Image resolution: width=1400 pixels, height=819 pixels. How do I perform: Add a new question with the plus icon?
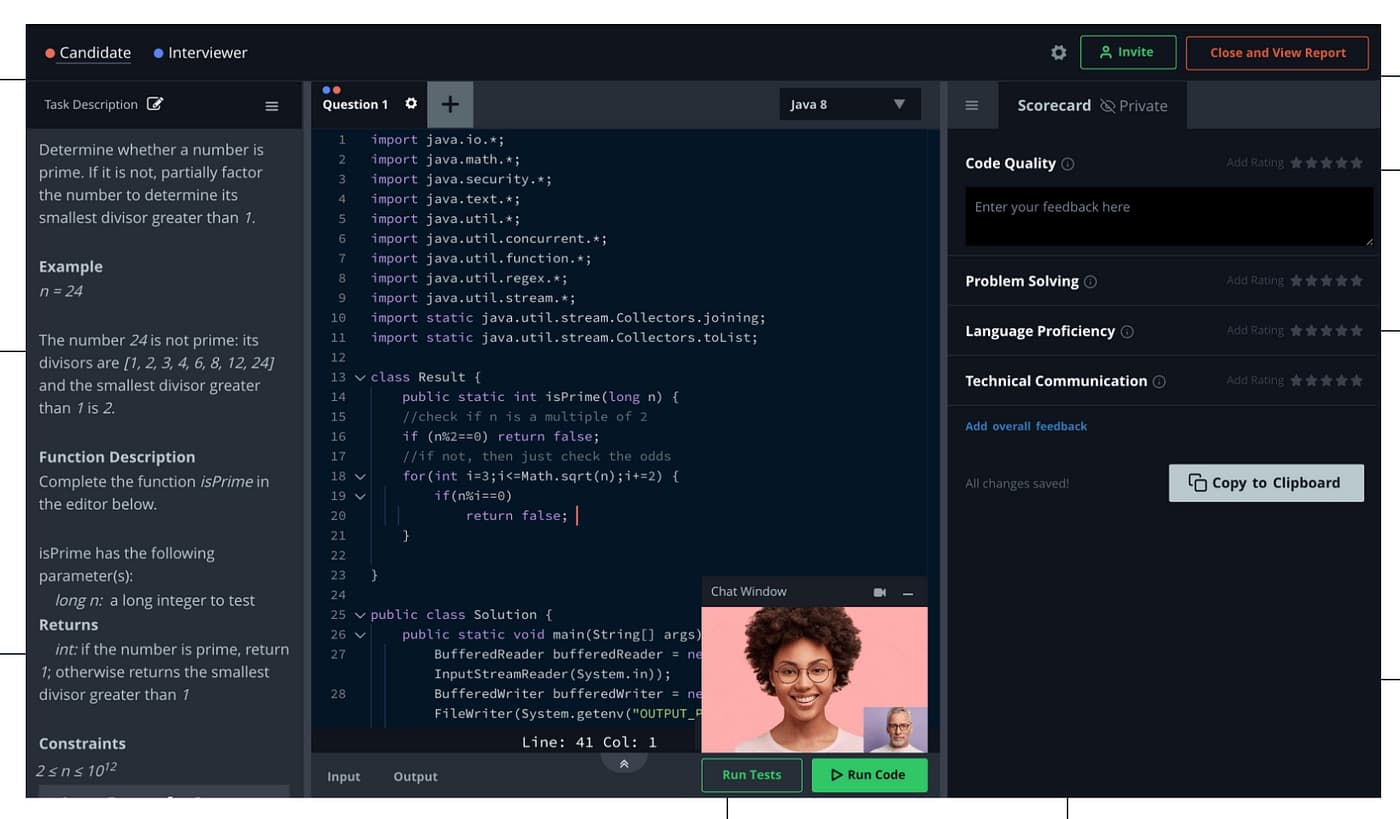click(450, 104)
